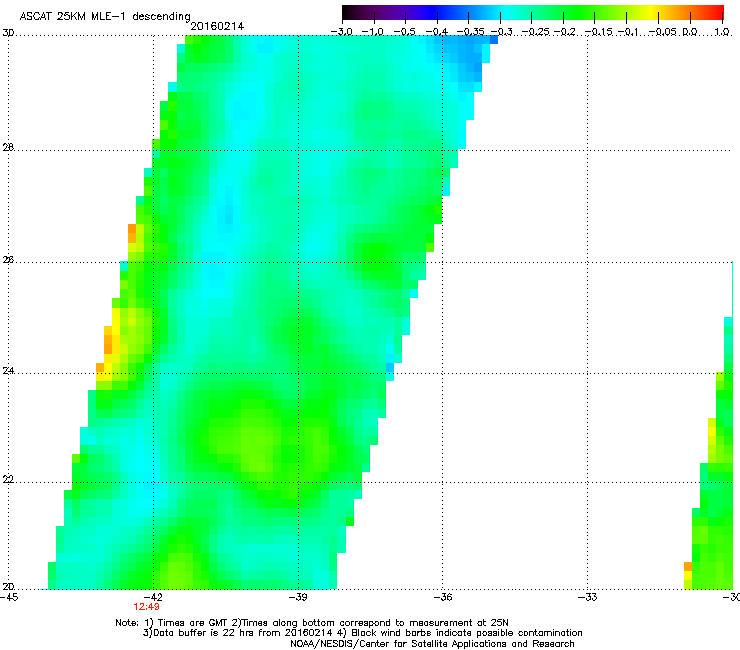Click the title 'ASCAT 25KM MLE-1 descending'

click(x=105, y=17)
